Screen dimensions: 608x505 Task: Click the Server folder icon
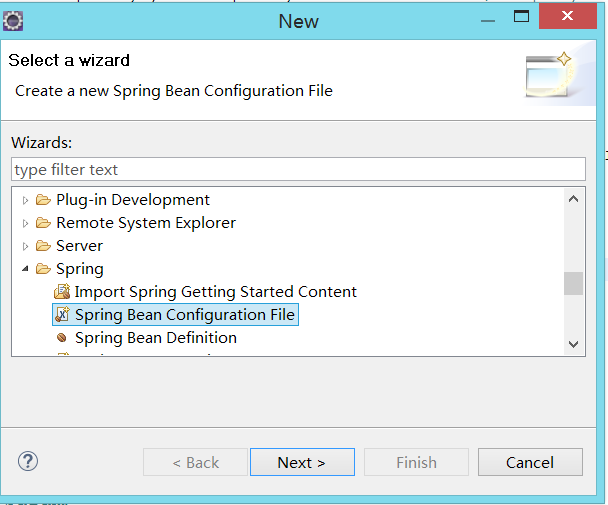click(43, 246)
